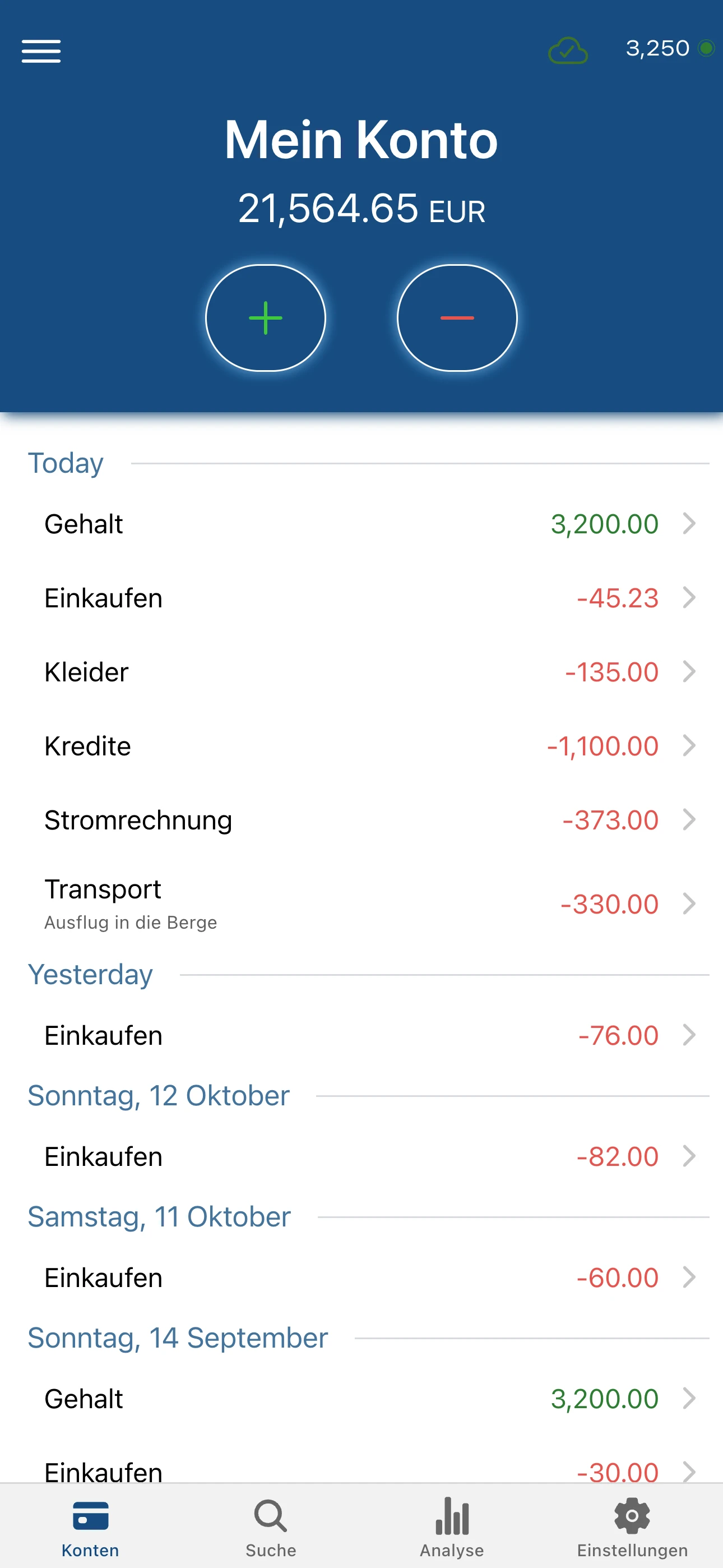Tap the red minus expense button
The height and width of the screenshot is (1568, 723).
pyautogui.click(x=457, y=318)
